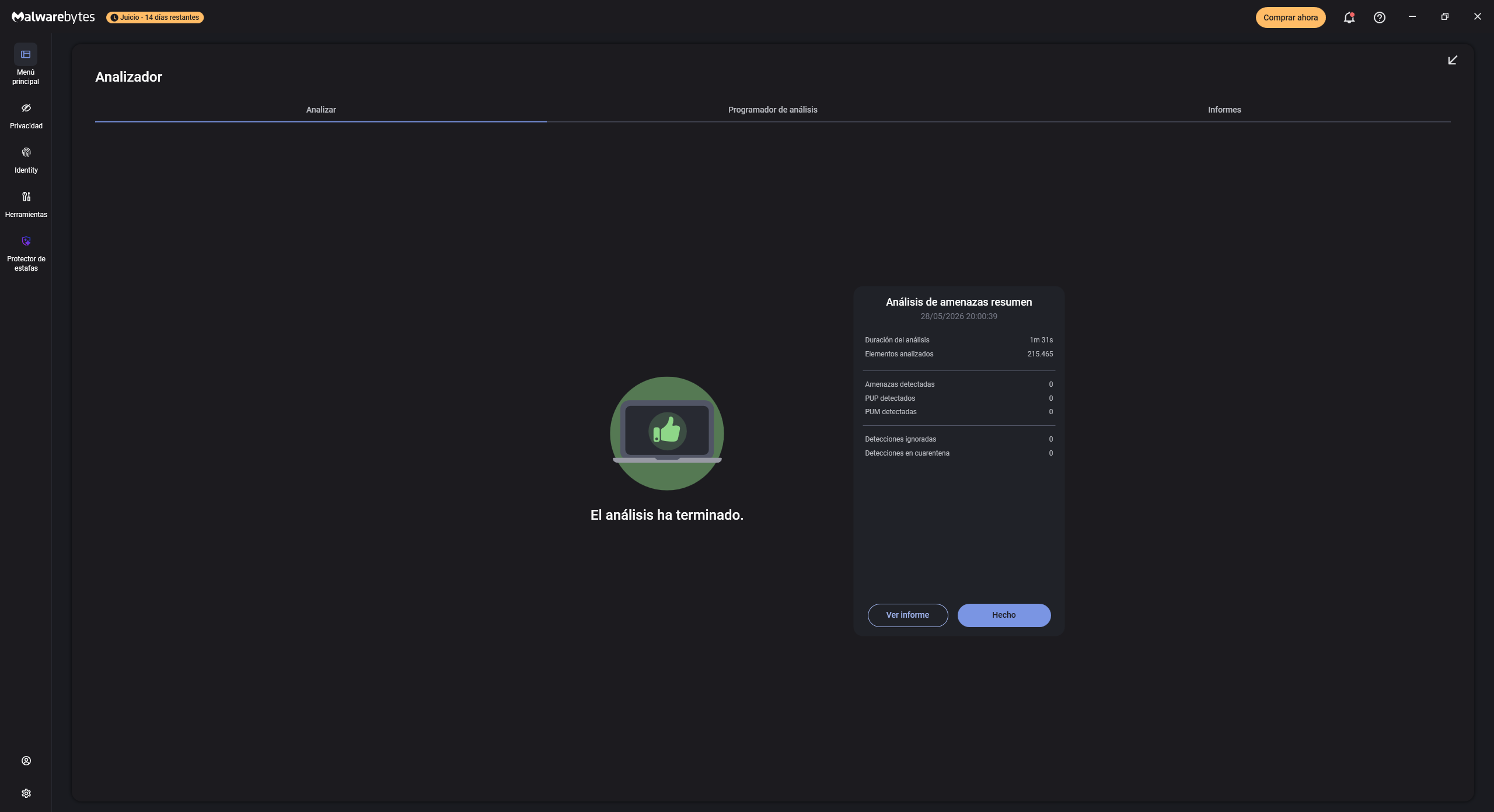Open the Menú principal sidebar icon
Viewport: 1494px width, 812px height.
tap(26, 54)
